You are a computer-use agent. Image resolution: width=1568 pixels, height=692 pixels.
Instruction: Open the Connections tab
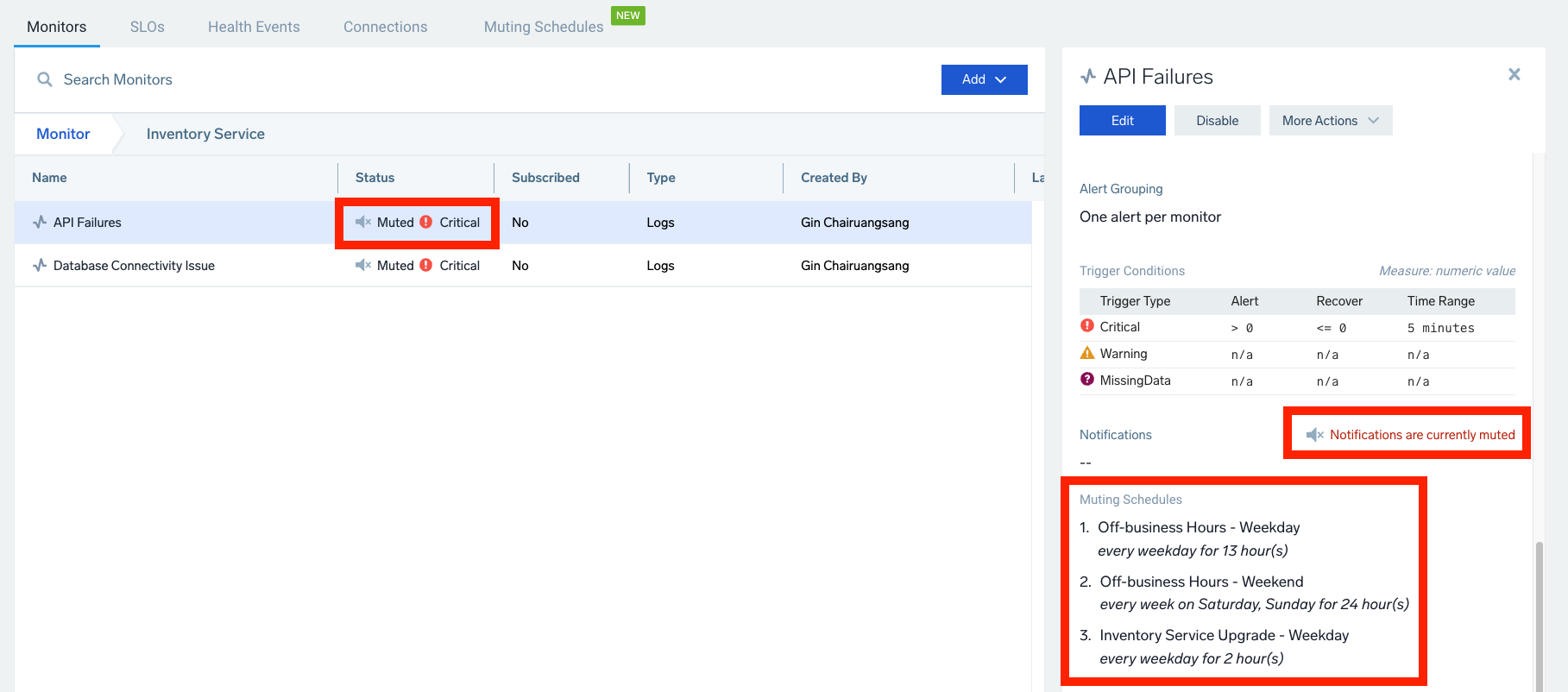386,27
